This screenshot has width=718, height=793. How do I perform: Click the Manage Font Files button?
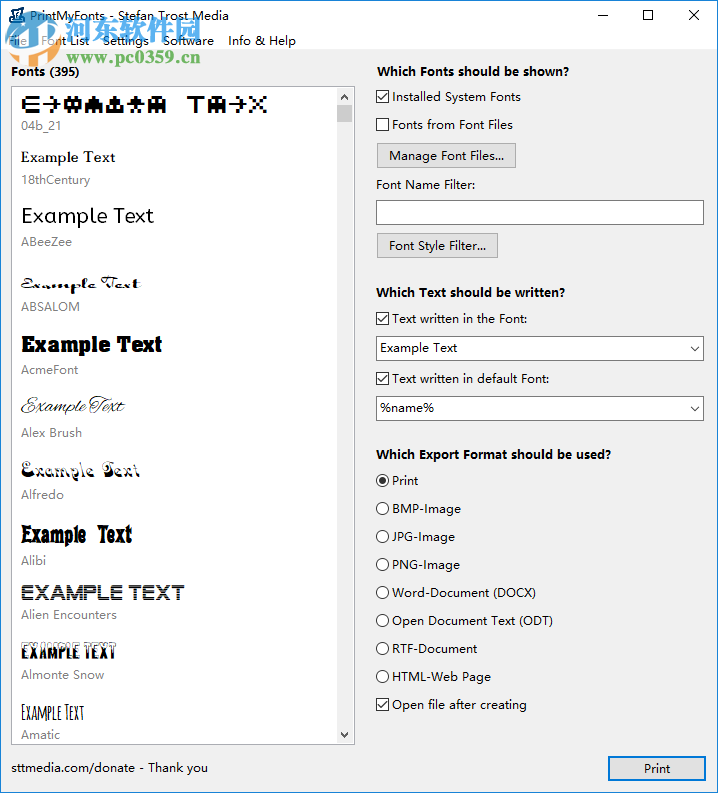[x=446, y=156]
